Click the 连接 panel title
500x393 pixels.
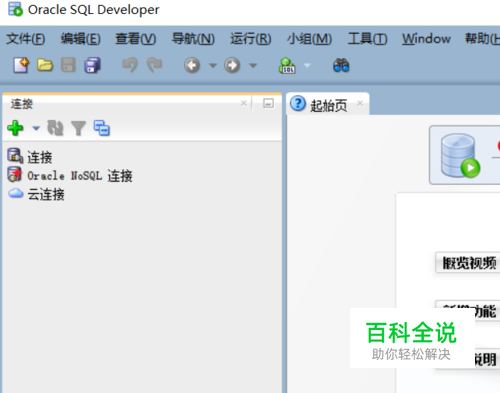coord(22,104)
